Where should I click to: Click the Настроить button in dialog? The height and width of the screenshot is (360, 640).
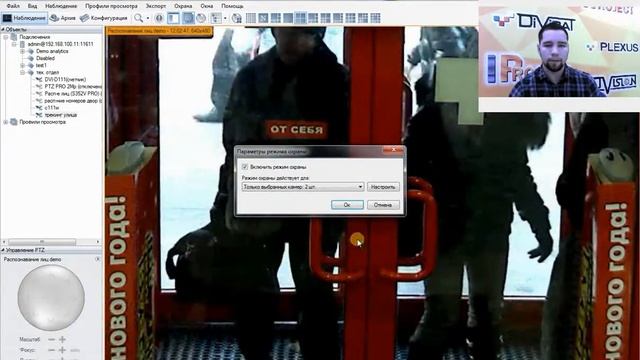coord(383,187)
